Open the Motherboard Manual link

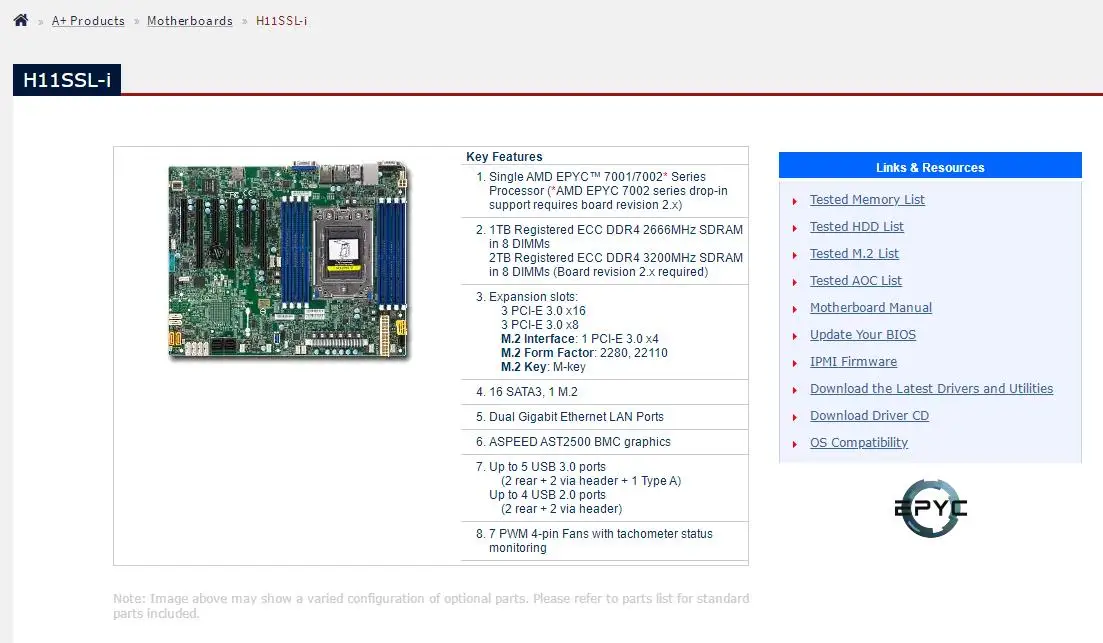(871, 307)
